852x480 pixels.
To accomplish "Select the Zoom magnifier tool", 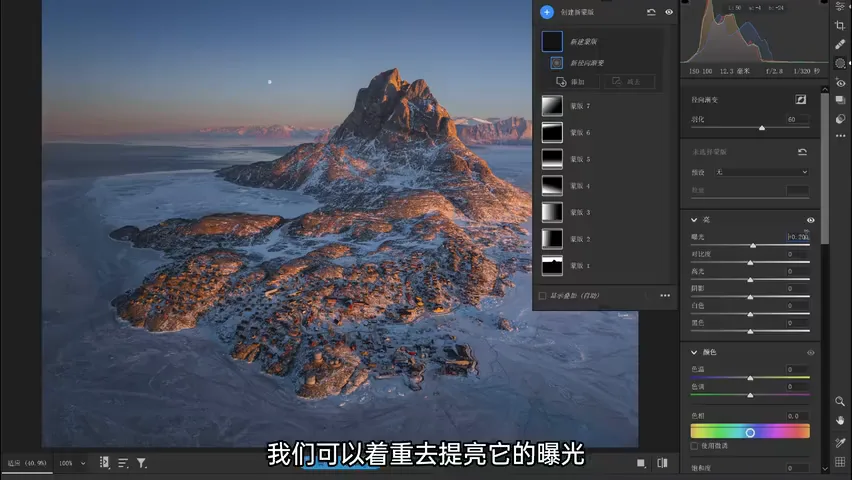I will (840, 401).
